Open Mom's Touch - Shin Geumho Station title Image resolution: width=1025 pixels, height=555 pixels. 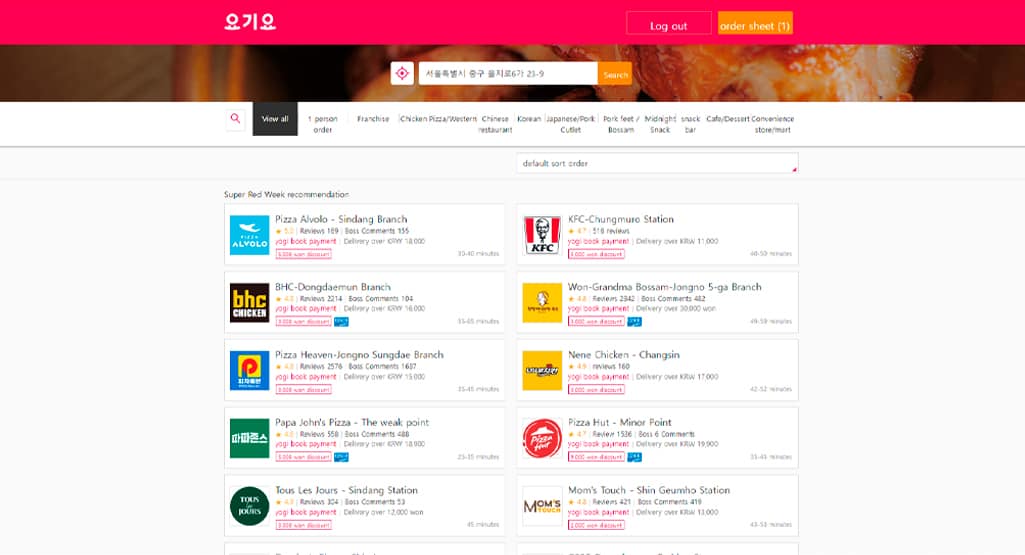pos(649,490)
